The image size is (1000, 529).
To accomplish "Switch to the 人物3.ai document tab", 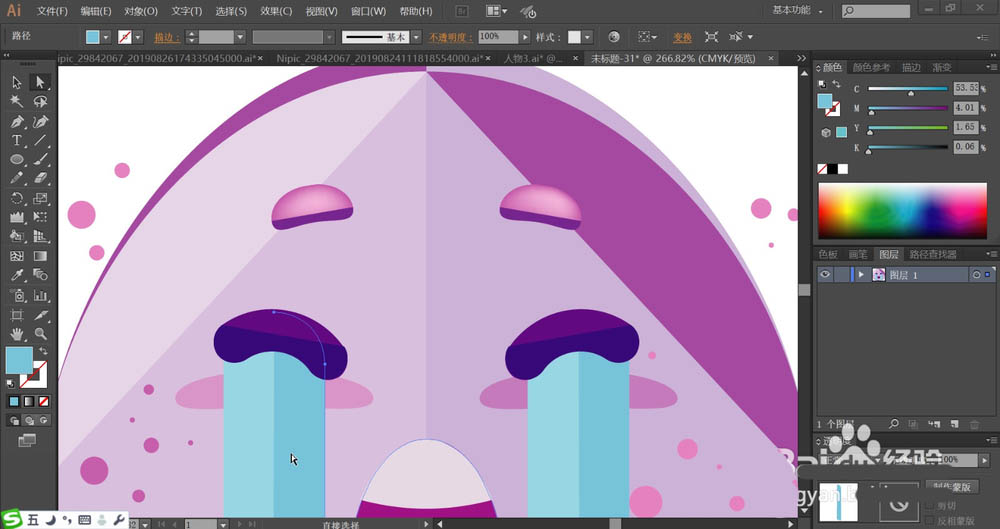I will pos(533,58).
